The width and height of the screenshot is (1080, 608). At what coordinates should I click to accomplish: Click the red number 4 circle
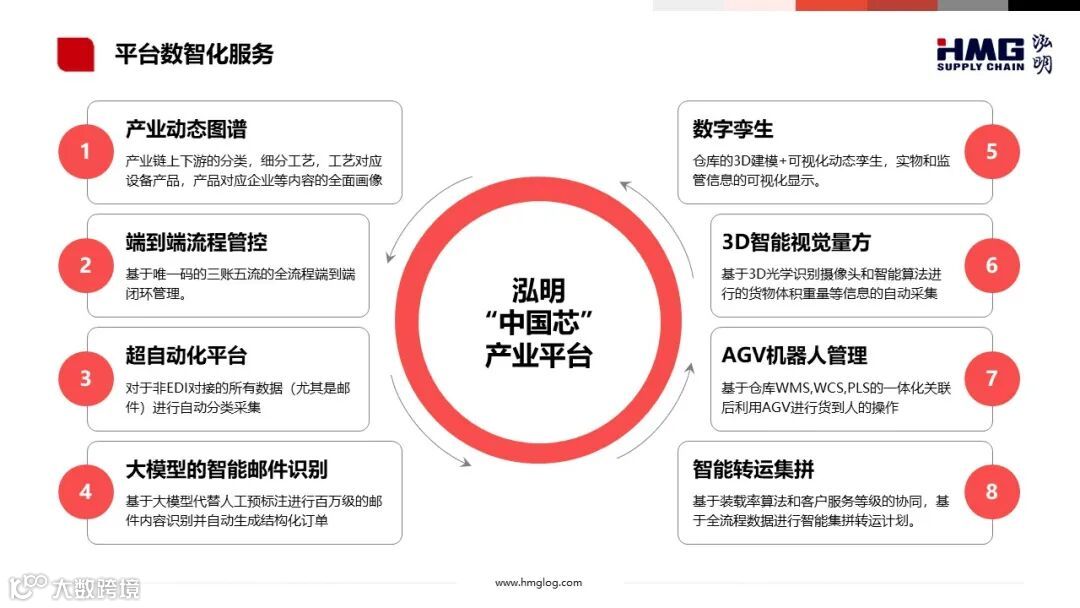[x=85, y=492]
